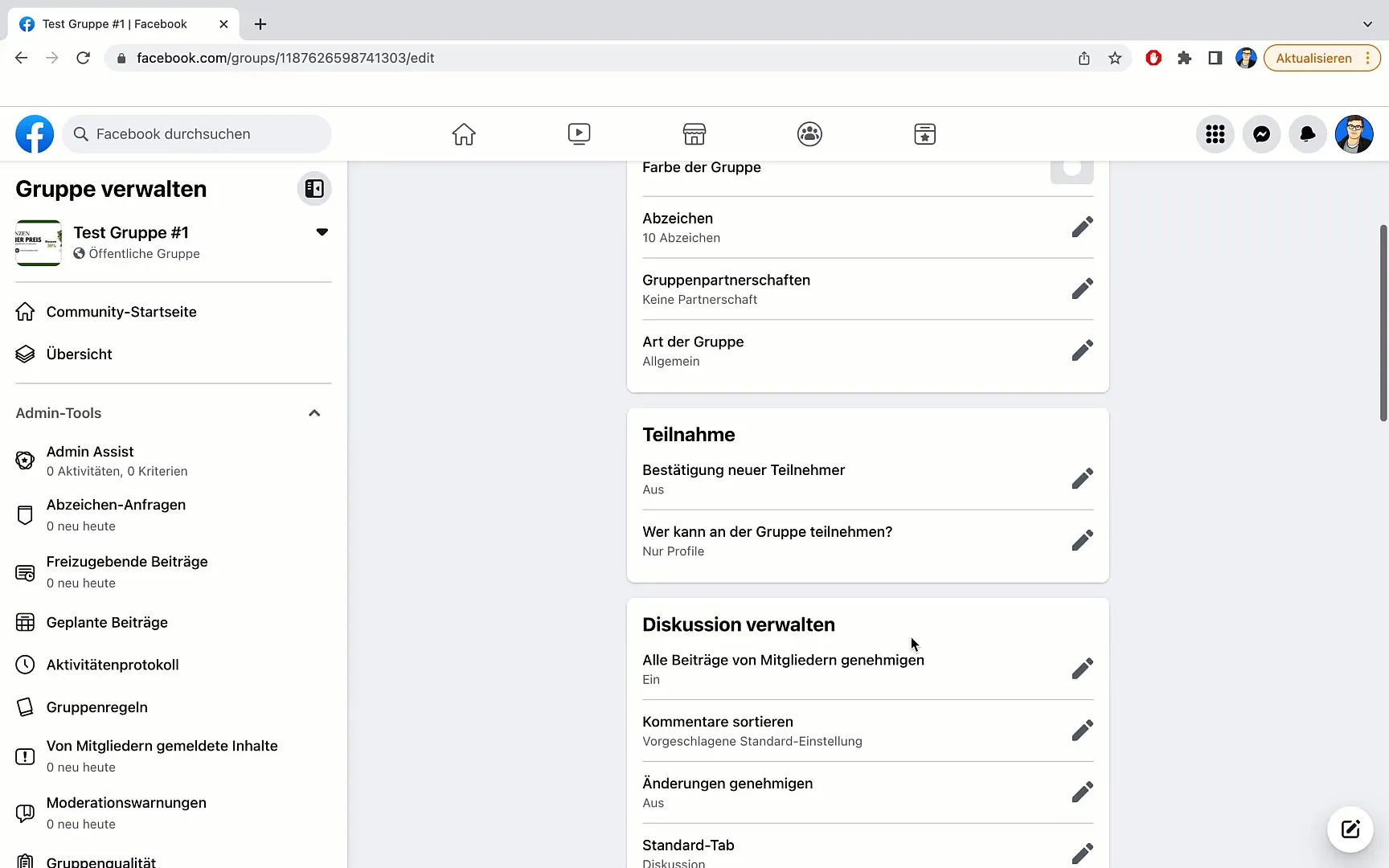Go to Facebook Marketplace icon
The height and width of the screenshot is (868, 1389).
pos(694,134)
